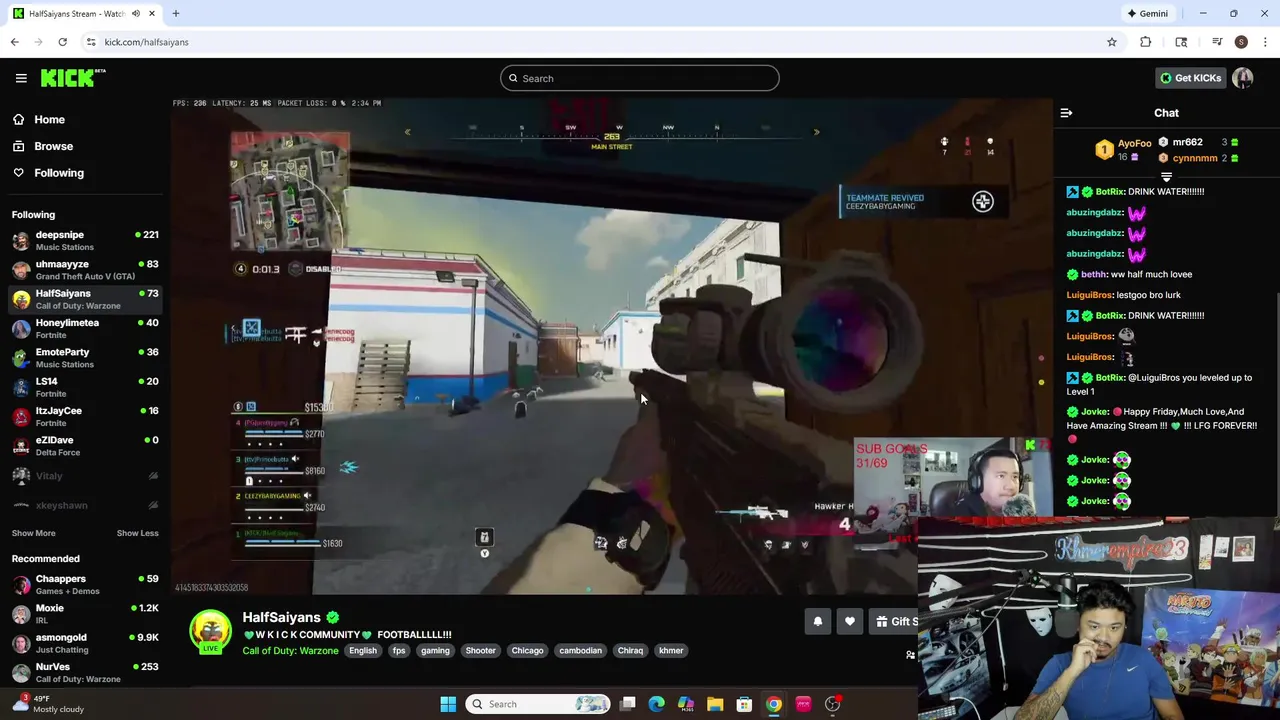Click username bethh in chat
The image size is (1280, 720).
tap(1093, 274)
